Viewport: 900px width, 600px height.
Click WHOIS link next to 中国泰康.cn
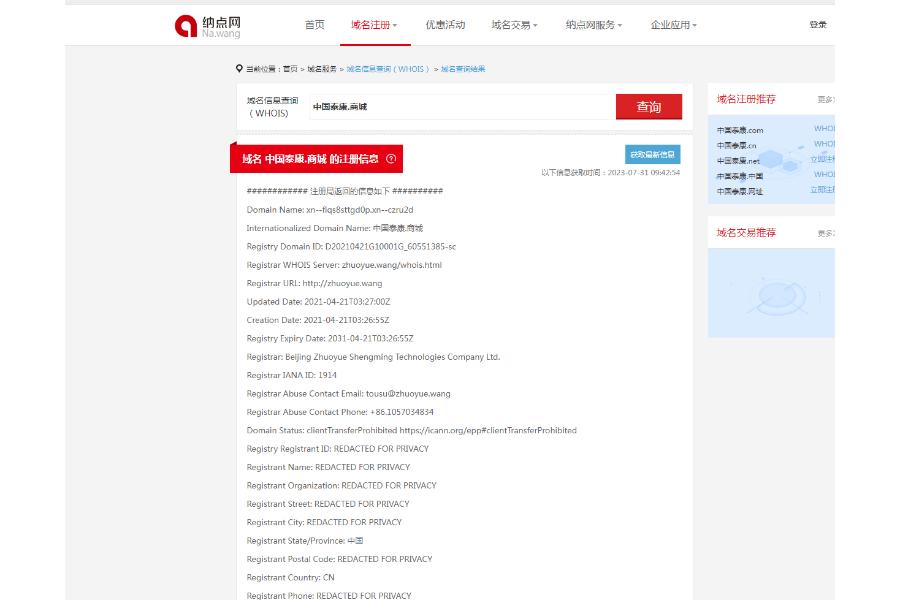tap(824, 144)
